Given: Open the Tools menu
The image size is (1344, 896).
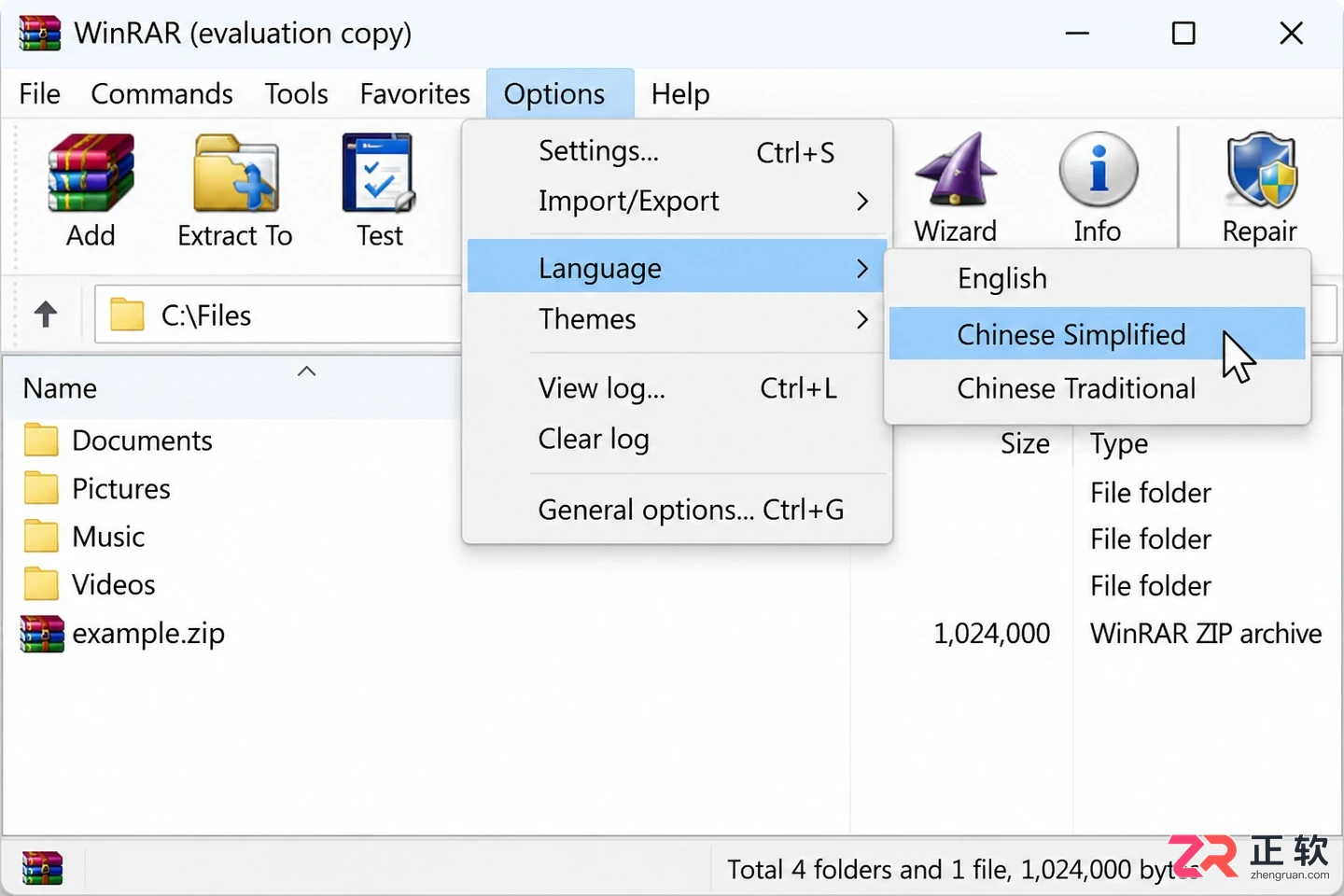Looking at the screenshot, I should pyautogui.click(x=296, y=93).
